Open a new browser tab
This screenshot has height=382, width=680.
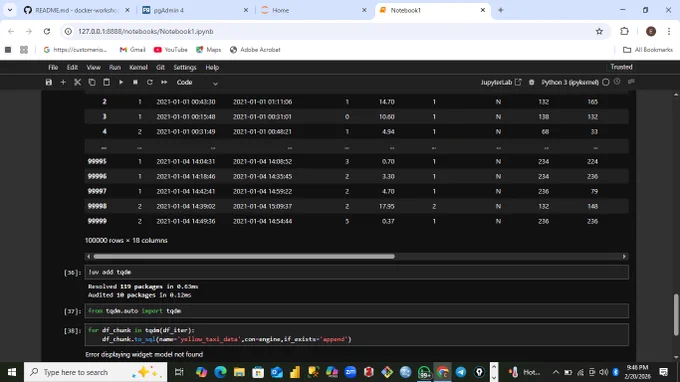tap(500, 10)
